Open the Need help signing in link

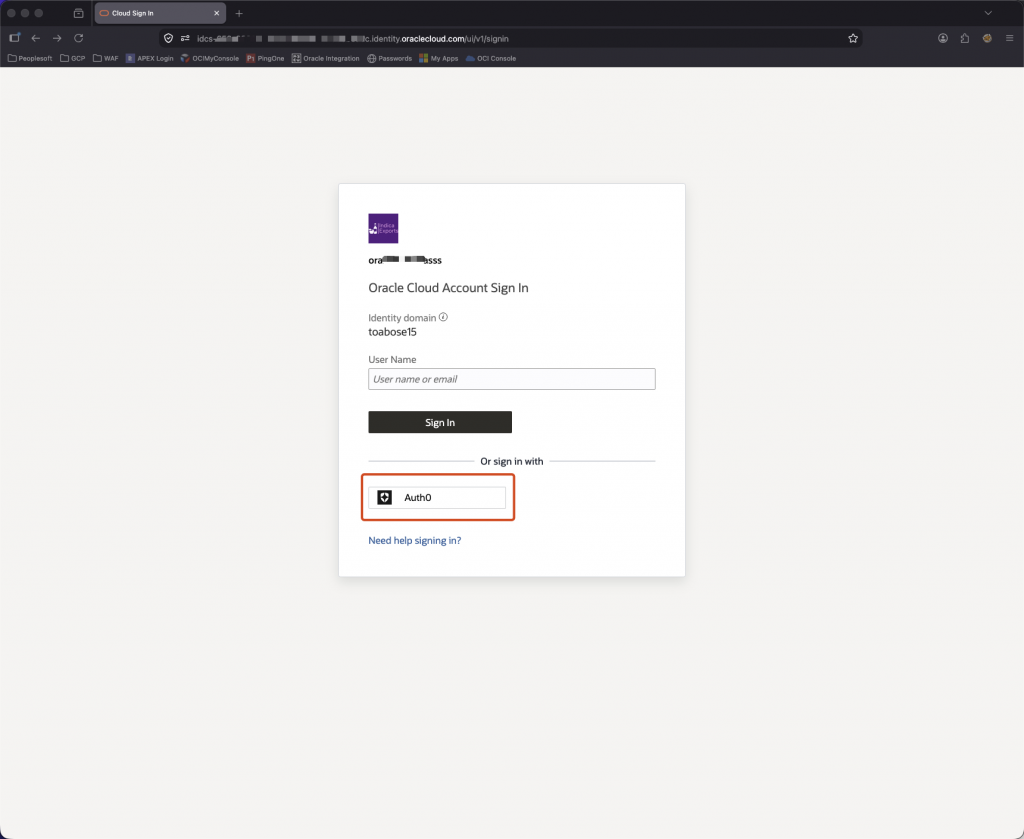(415, 541)
